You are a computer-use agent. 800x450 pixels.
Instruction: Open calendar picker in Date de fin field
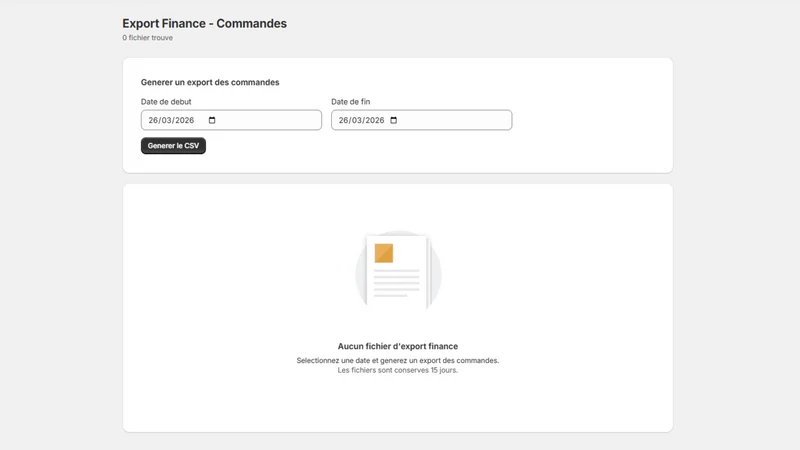click(393, 120)
